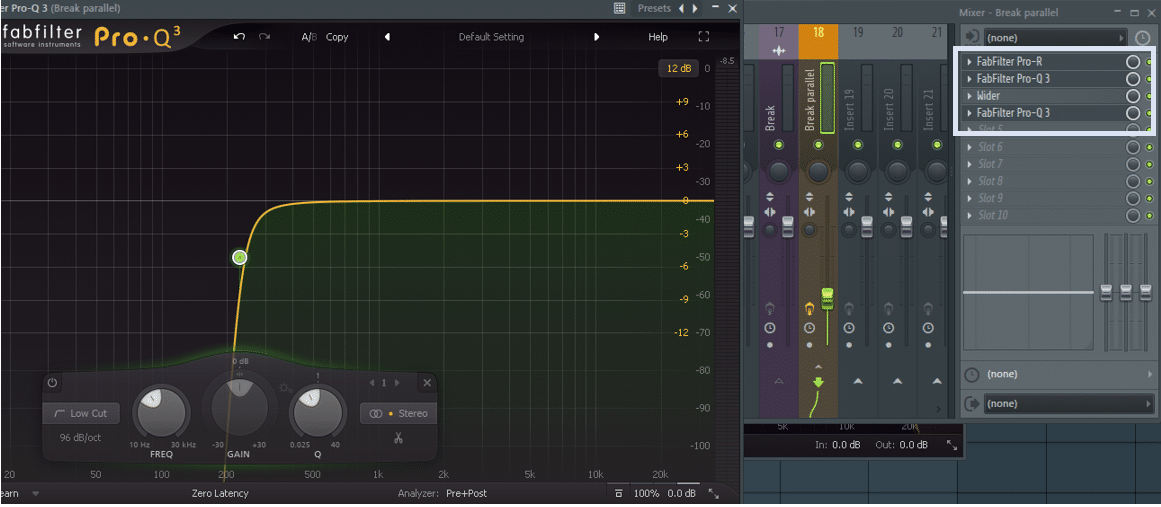
Task: Click the clock icon beside input selector
Action: (1141, 37)
